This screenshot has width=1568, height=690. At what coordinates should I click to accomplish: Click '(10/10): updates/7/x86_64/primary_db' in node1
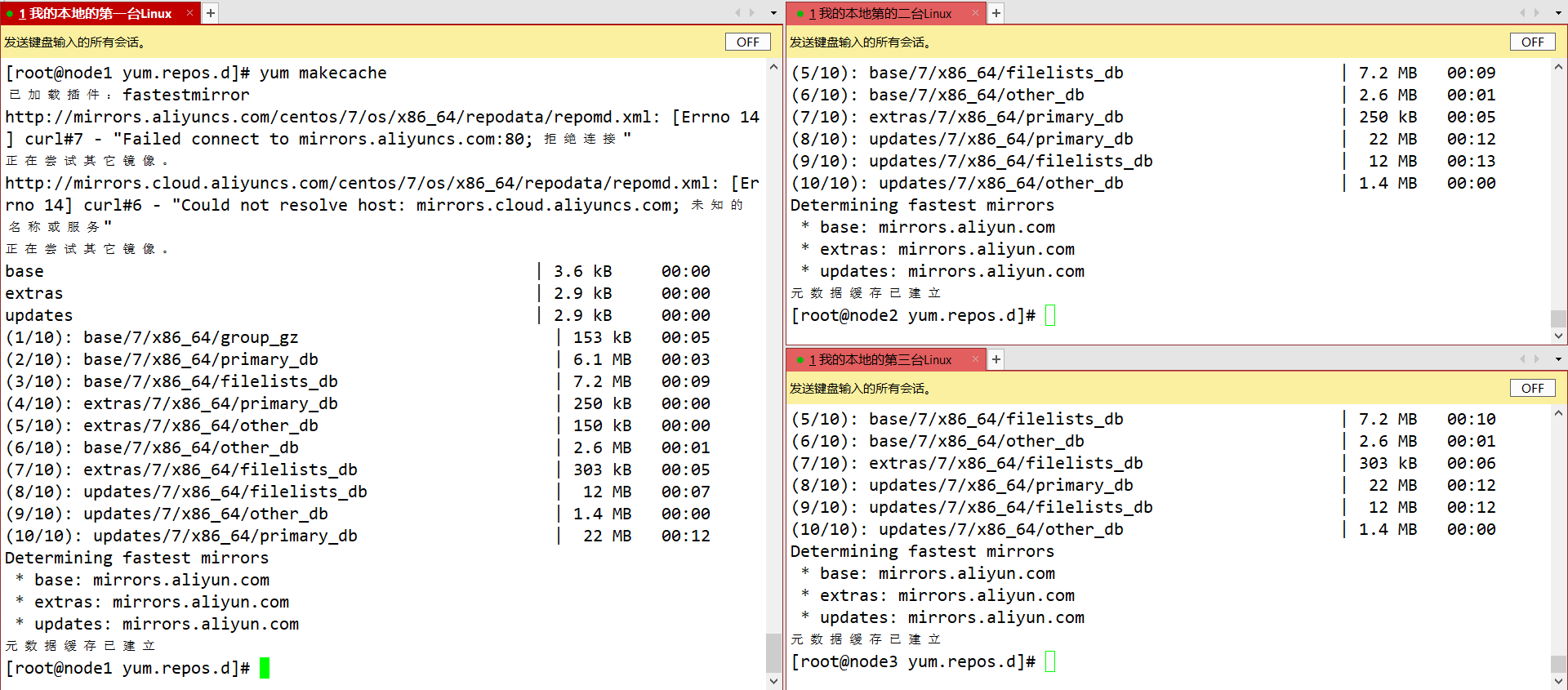coord(181,536)
